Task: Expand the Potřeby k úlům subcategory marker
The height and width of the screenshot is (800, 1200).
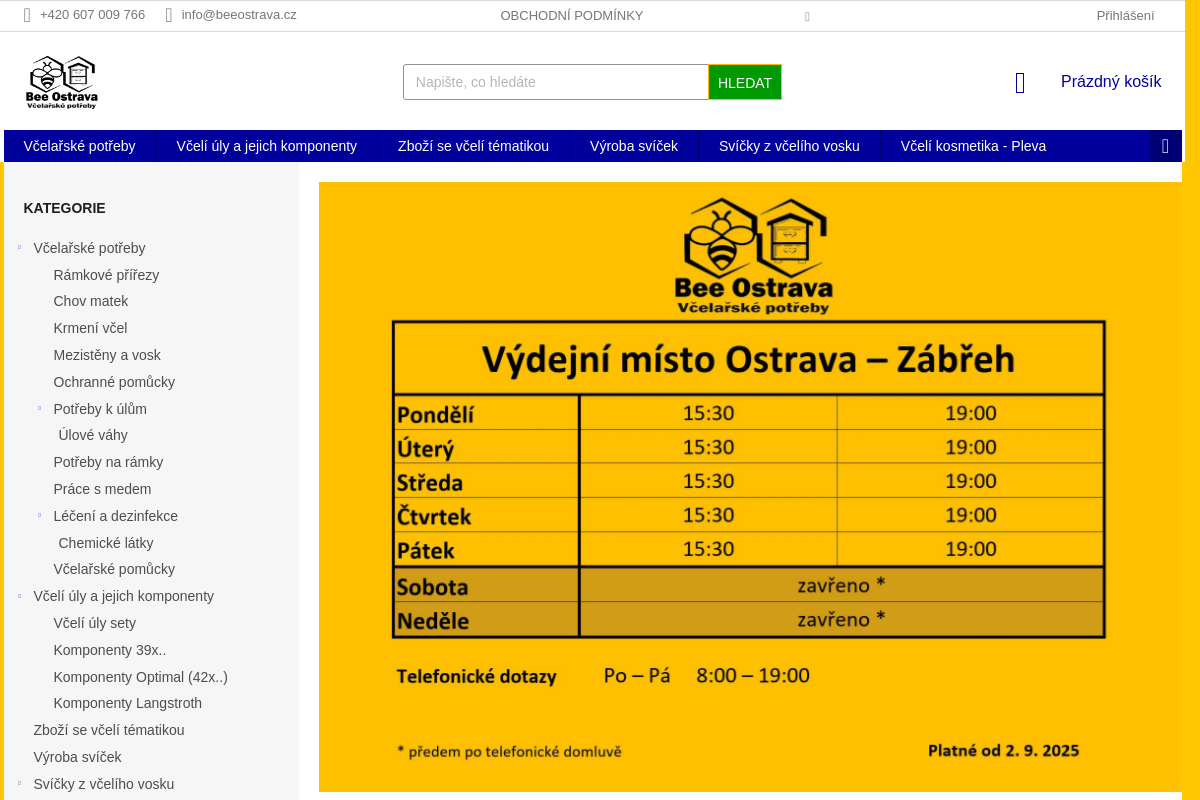Action: pyautogui.click(x=40, y=407)
